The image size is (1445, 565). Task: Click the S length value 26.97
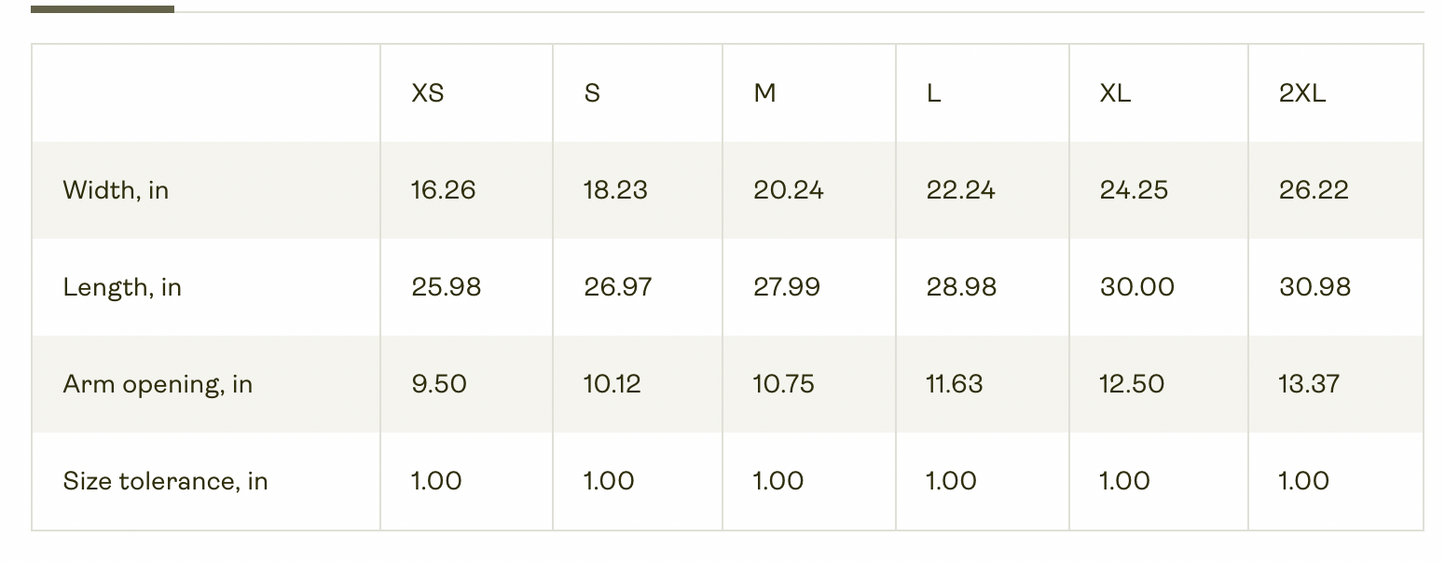[617, 288]
